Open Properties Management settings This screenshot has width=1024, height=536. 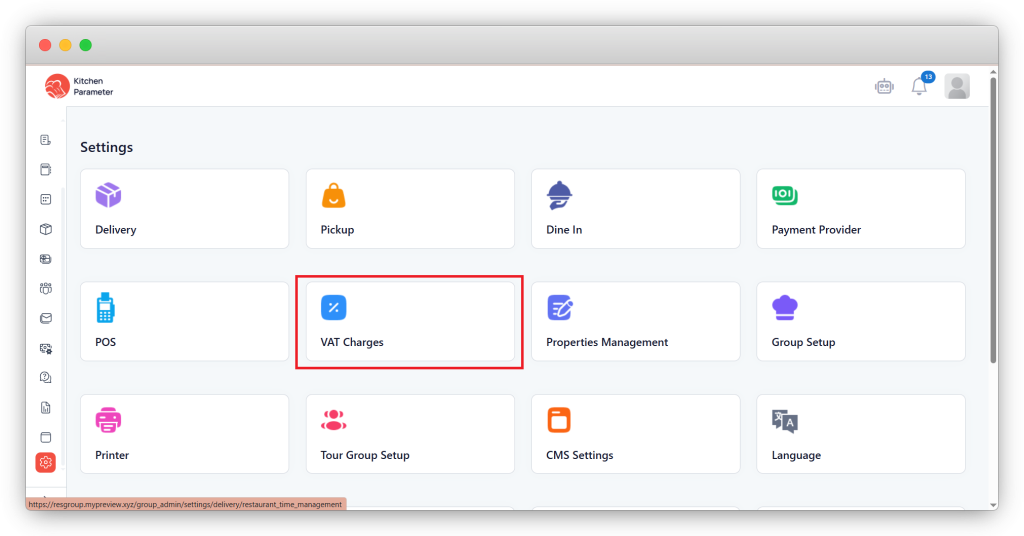coord(635,321)
